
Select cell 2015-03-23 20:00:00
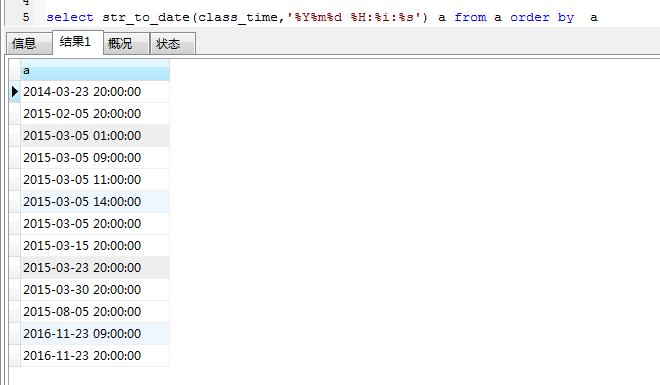pyautogui.click(x=95, y=268)
